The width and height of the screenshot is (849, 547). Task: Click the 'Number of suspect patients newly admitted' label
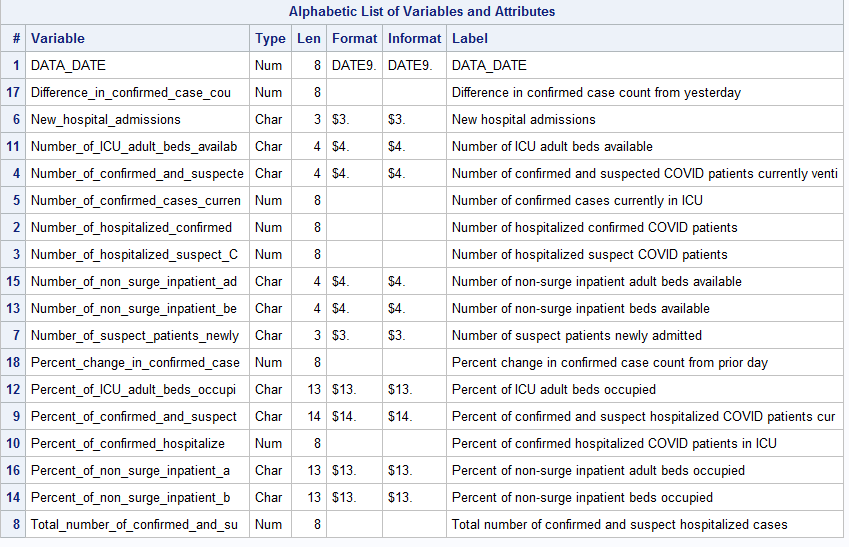coord(576,335)
